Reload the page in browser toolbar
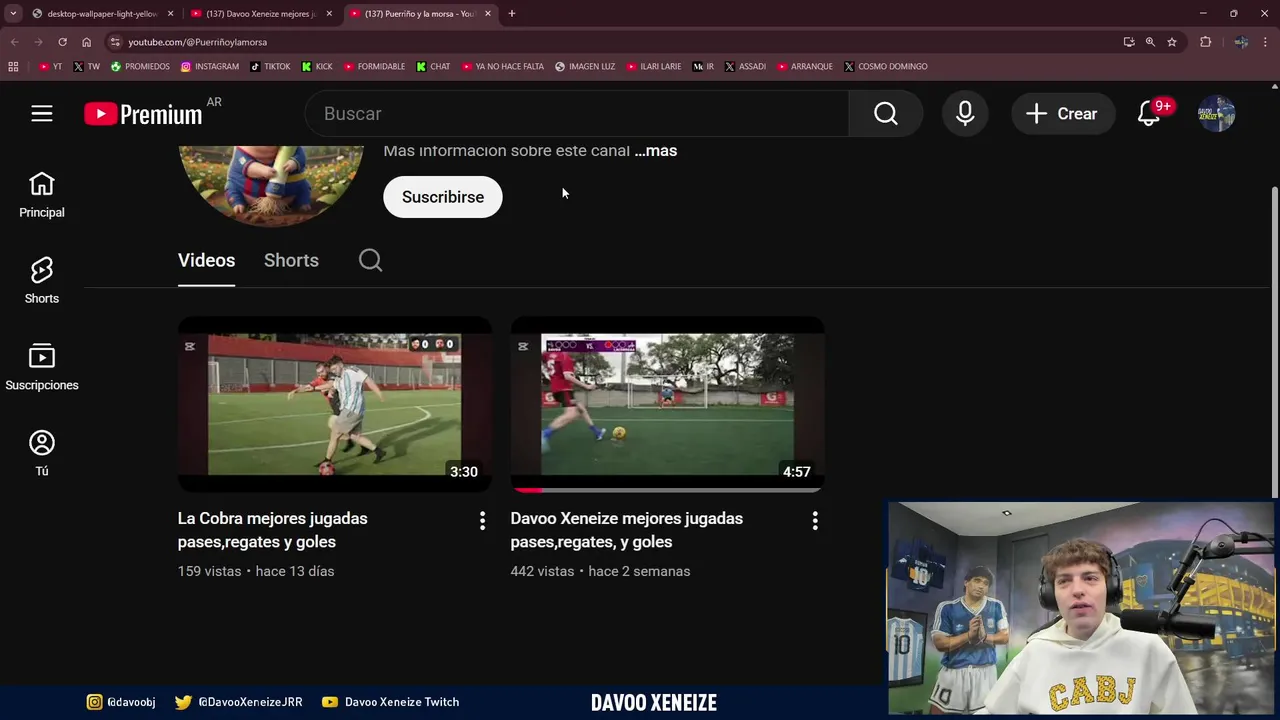This screenshot has width=1280, height=720. point(62,42)
